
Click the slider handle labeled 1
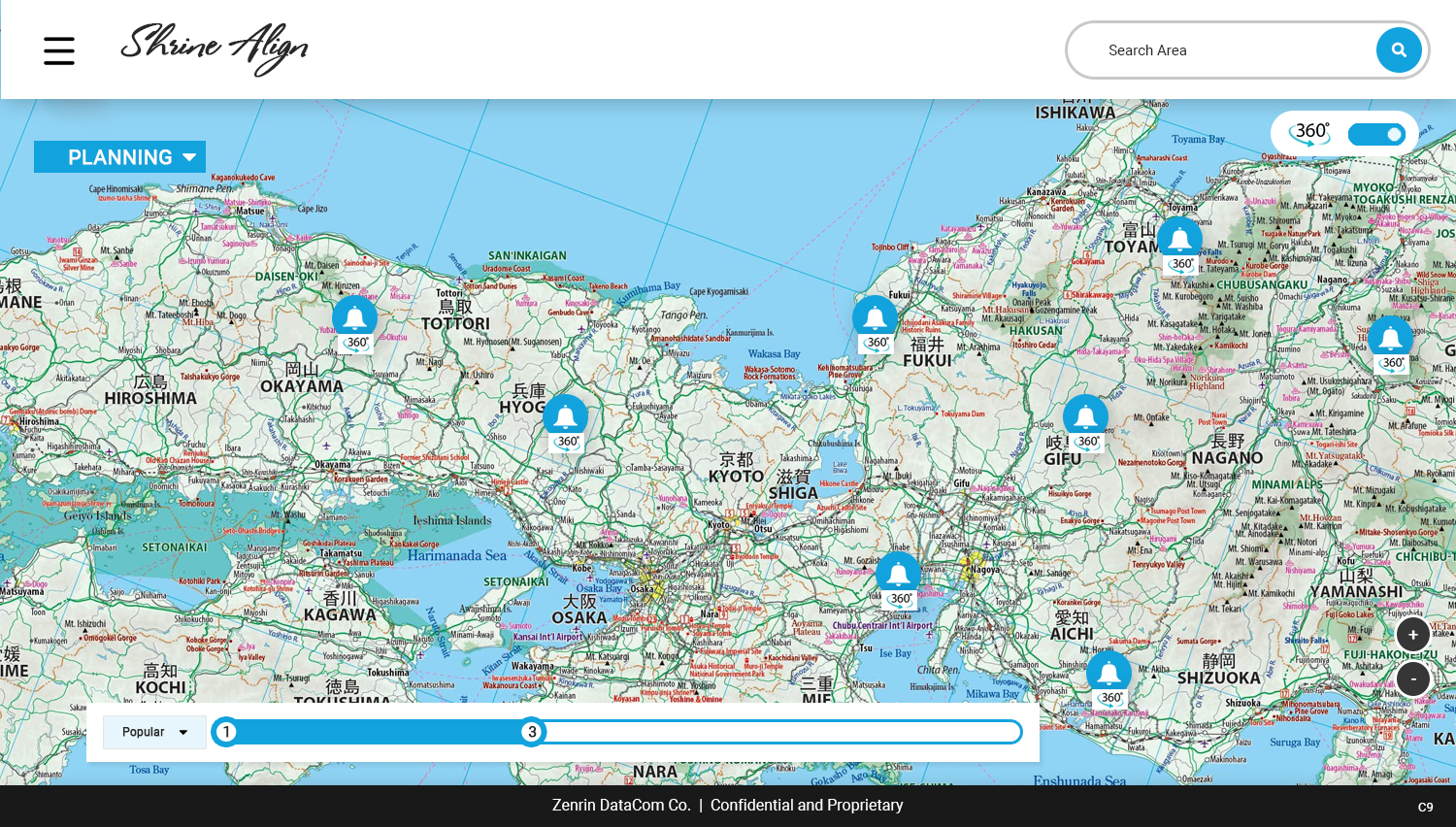(225, 732)
